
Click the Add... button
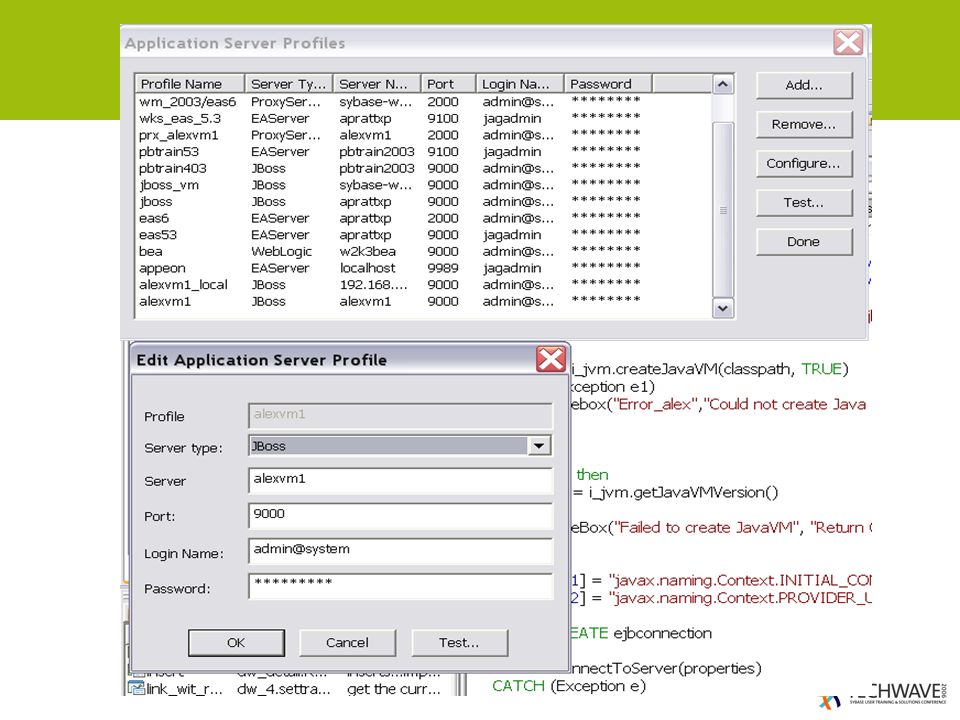[804, 85]
